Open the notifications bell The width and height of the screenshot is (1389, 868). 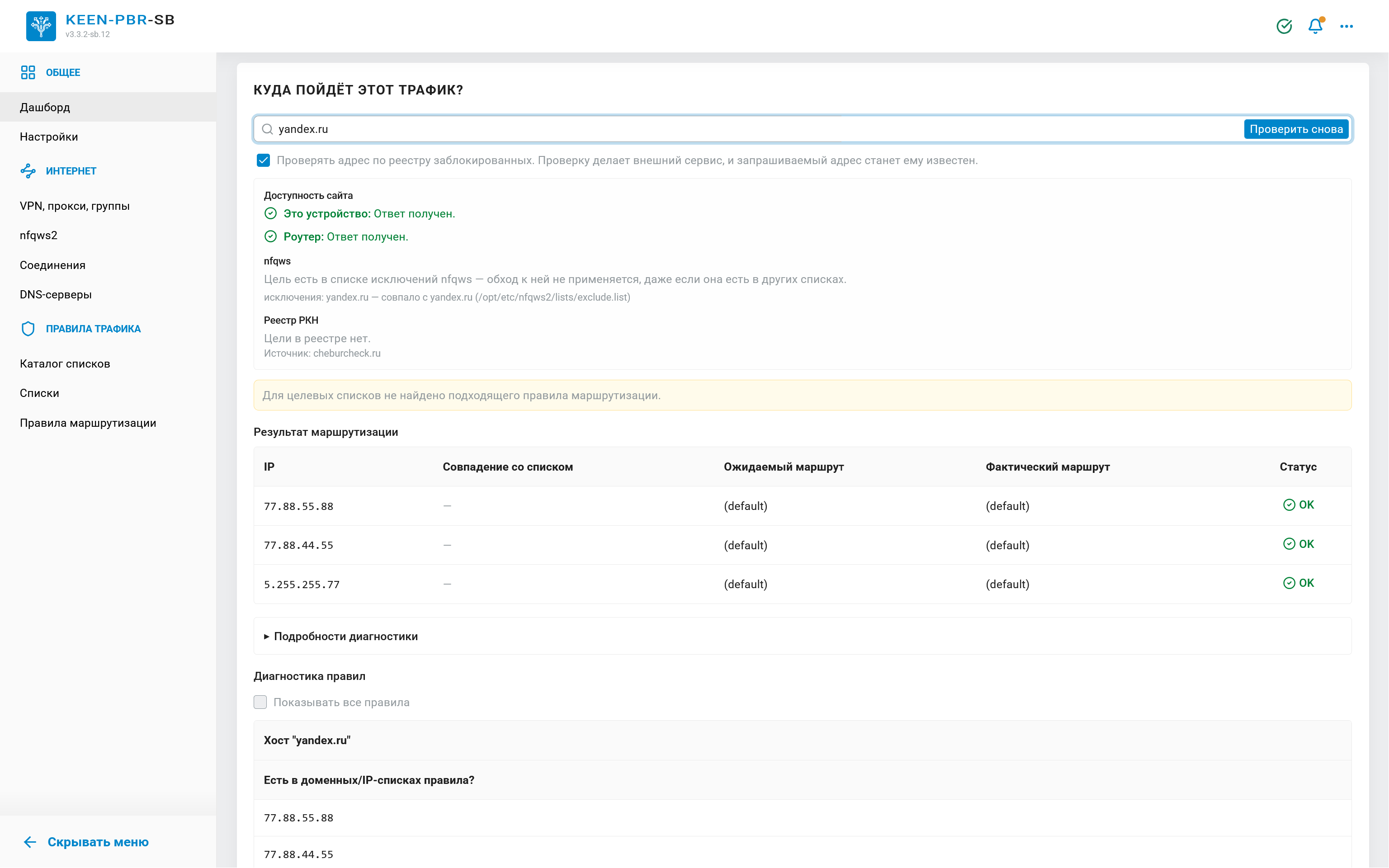click(1316, 26)
